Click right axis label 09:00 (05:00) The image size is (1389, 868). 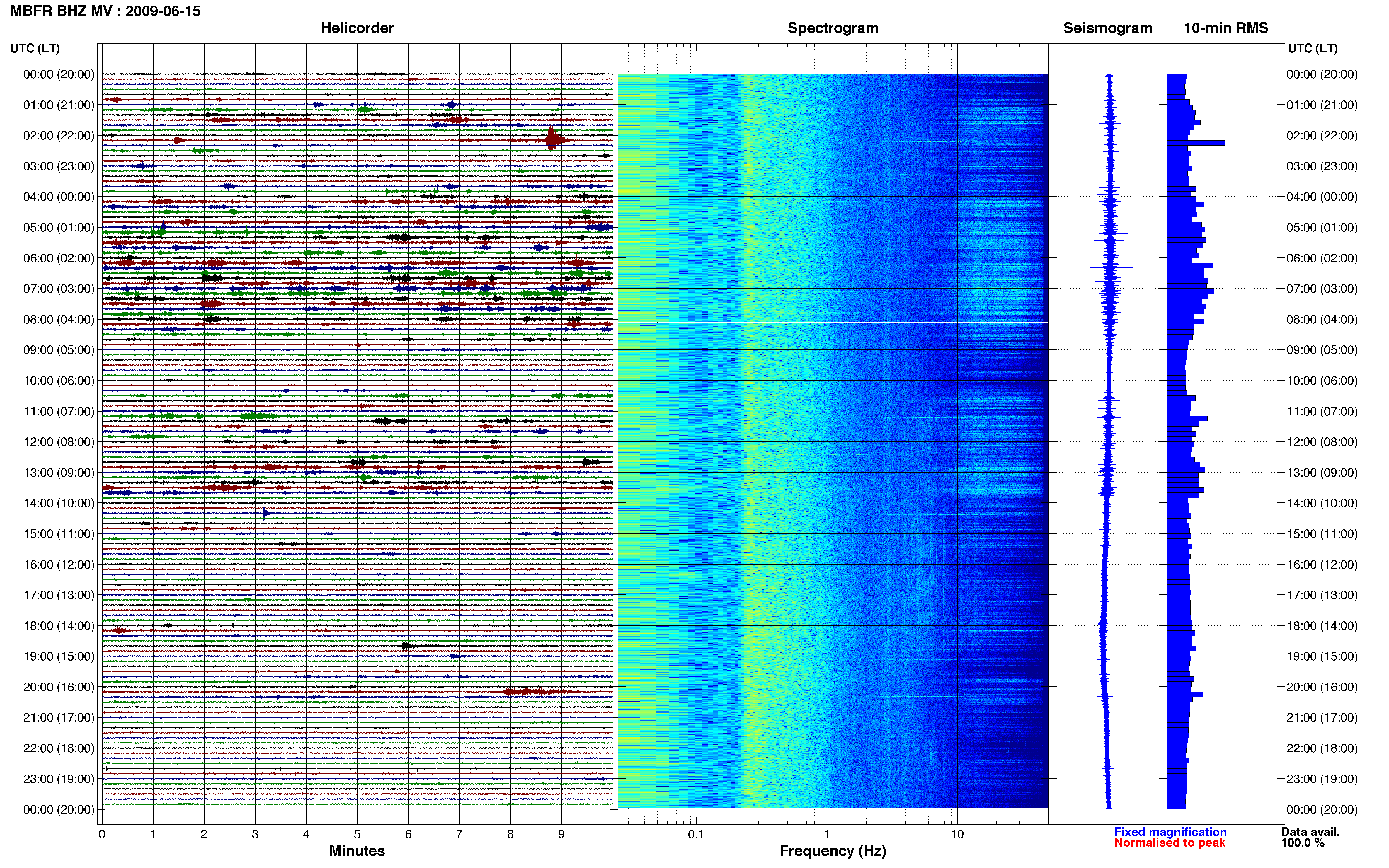1322,350
